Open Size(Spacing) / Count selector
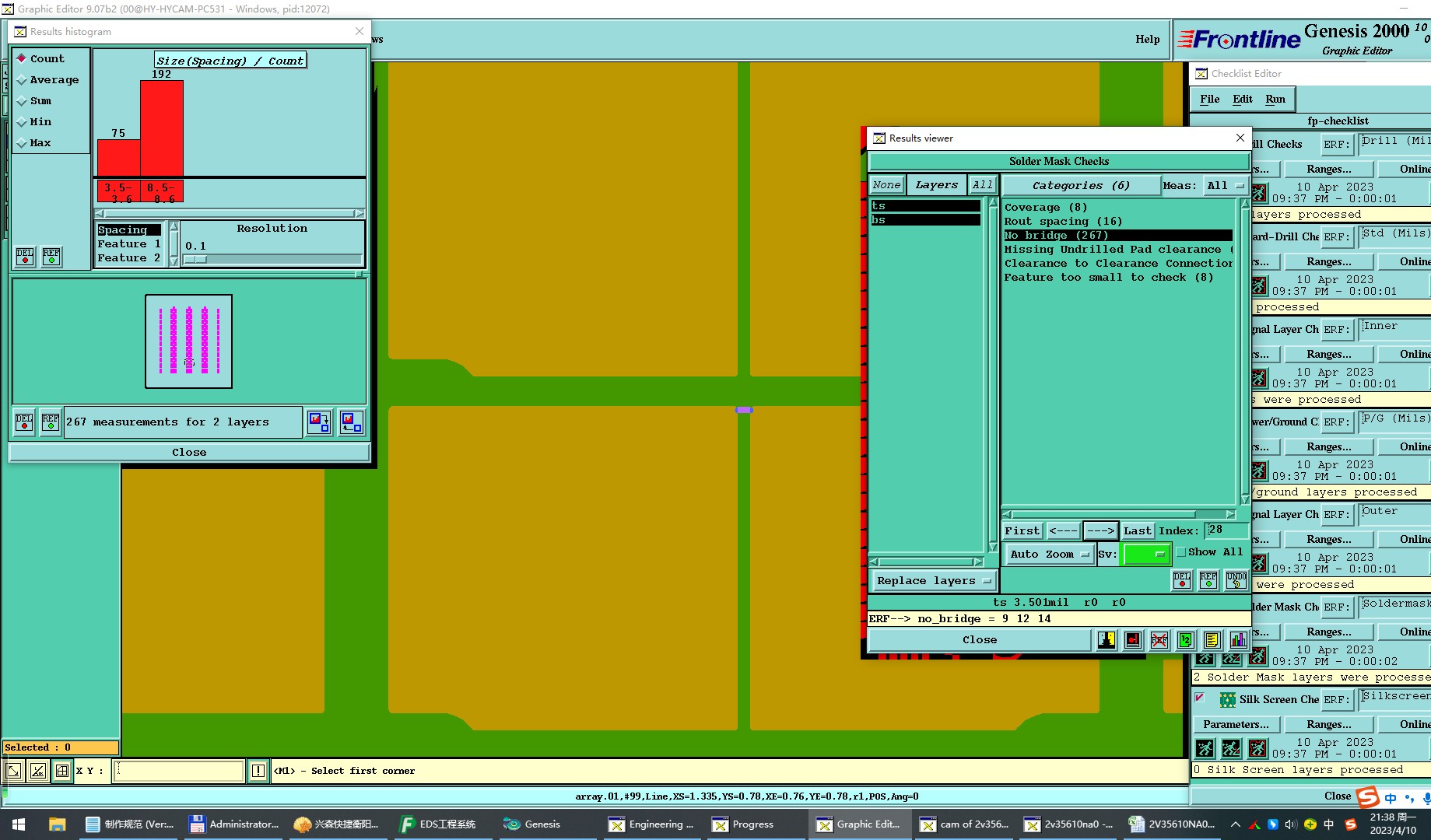This screenshot has height=840, width=1431. coord(230,60)
